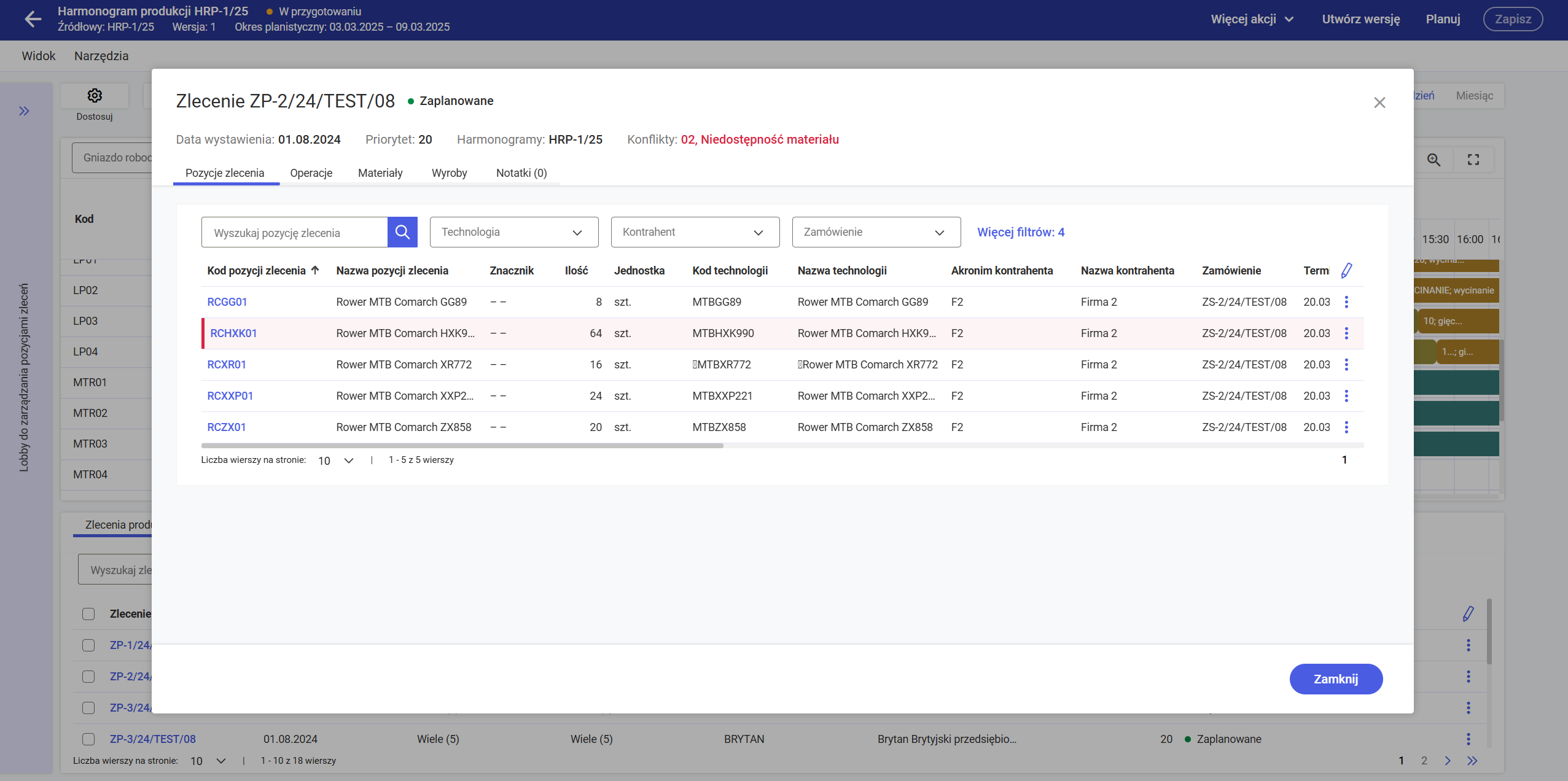Check the ZP-3/24/TEST/08 row checkbox
This screenshot has height=781, width=1568.
coord(88,739)
